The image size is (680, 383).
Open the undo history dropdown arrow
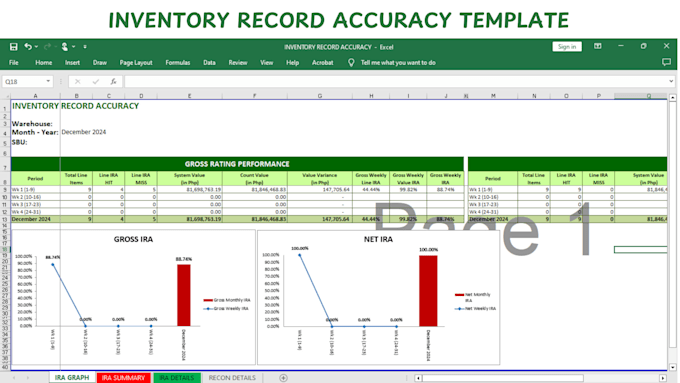click(x=36, y=46)
